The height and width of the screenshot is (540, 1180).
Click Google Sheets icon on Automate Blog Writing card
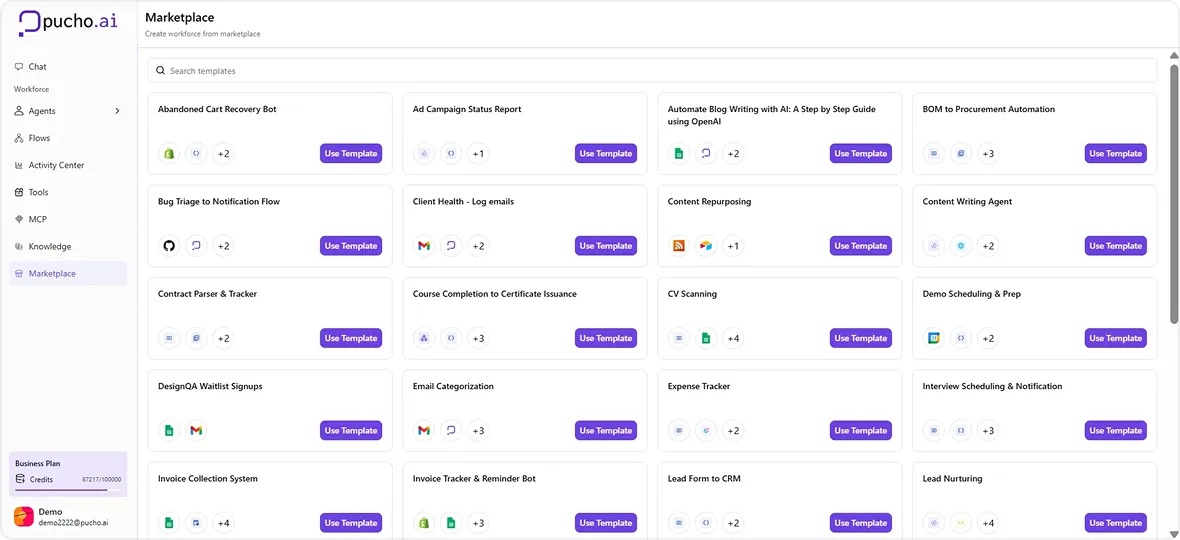(679, 153)
